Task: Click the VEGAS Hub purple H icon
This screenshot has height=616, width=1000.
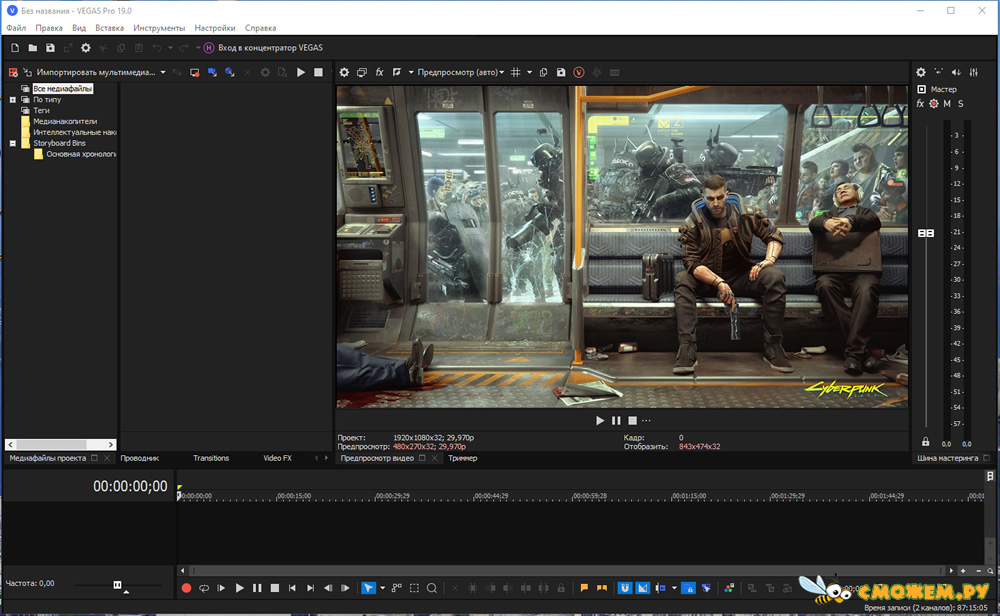Action: 209,48
